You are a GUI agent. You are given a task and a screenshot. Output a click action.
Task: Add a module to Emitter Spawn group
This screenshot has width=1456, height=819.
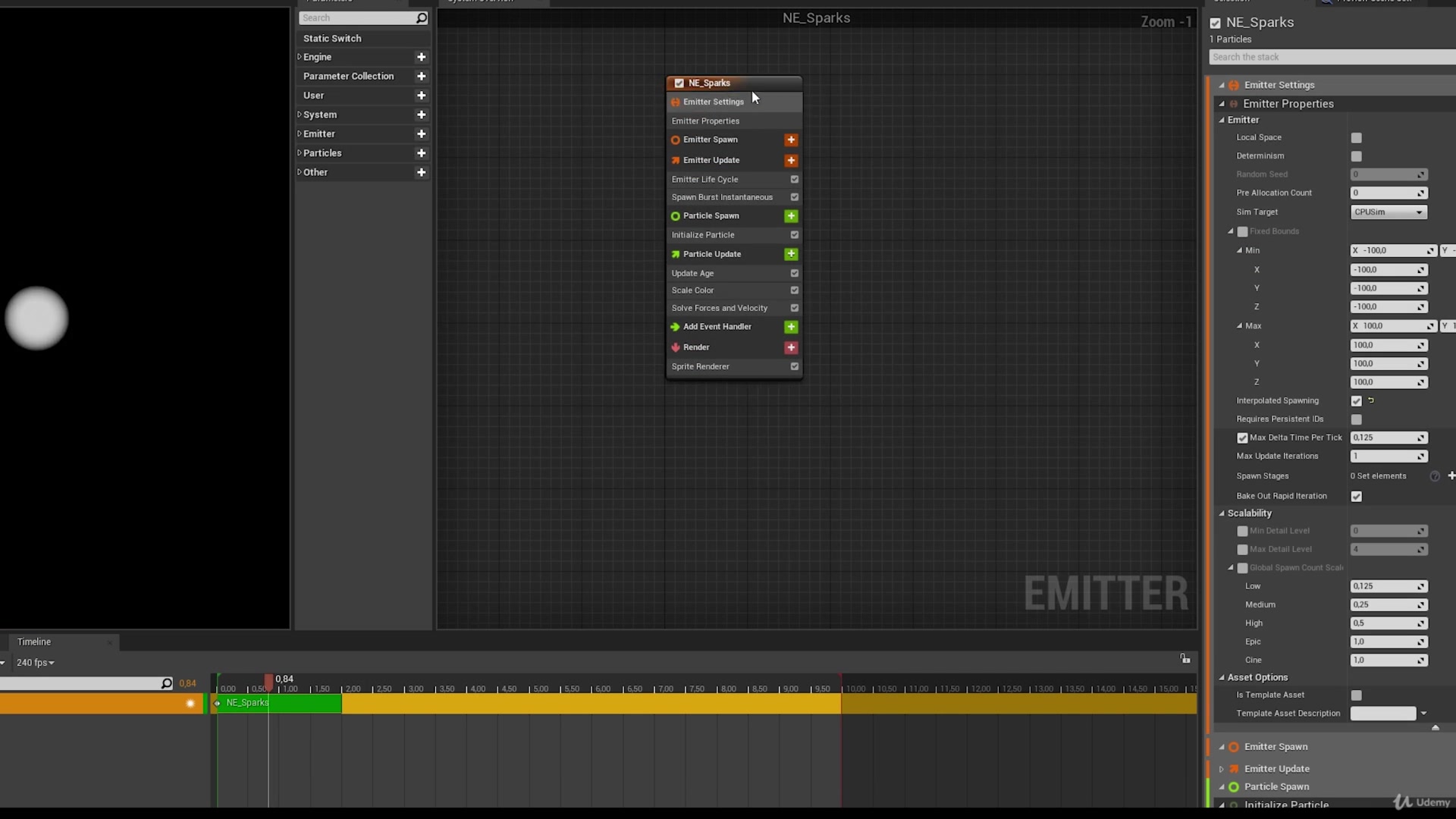click(x=791, y=140)
